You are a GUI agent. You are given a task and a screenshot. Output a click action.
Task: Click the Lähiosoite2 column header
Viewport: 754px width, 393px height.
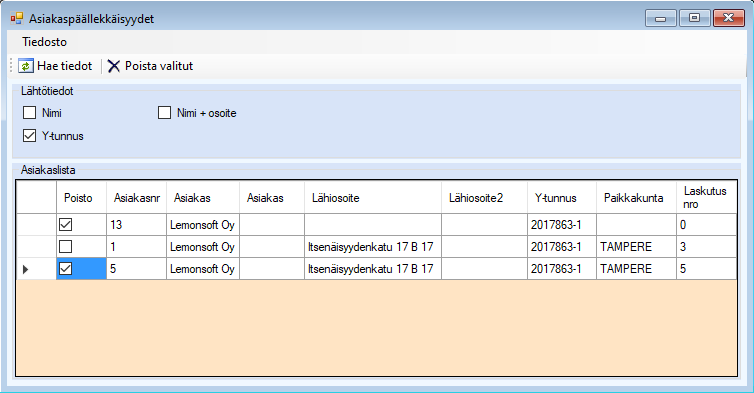pos(484,198)
